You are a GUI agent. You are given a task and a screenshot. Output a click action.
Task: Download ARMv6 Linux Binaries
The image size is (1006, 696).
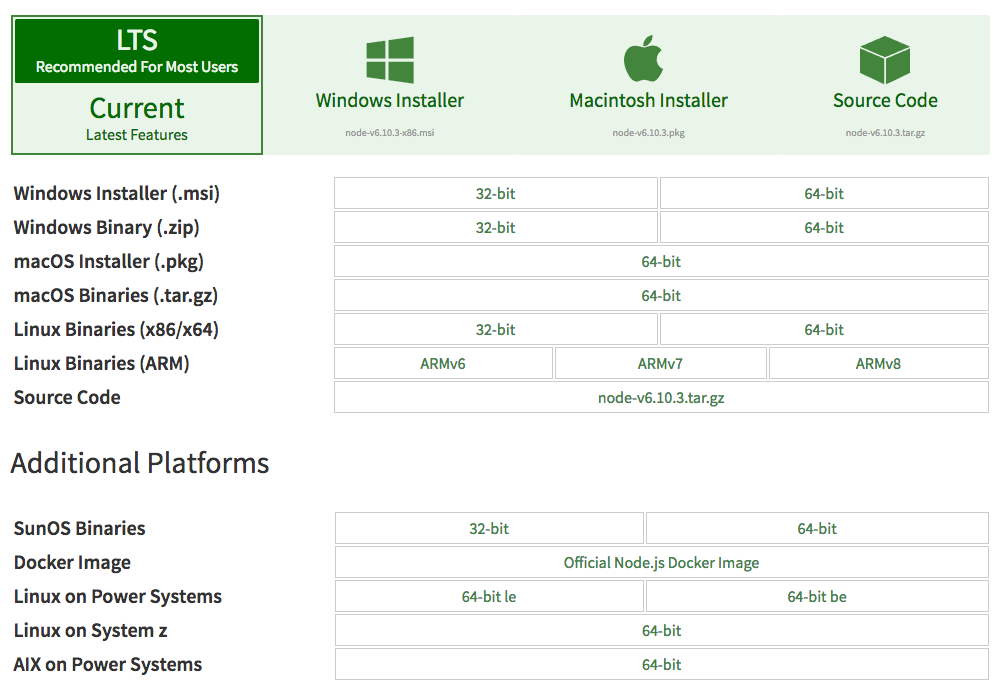coord(443,363)
